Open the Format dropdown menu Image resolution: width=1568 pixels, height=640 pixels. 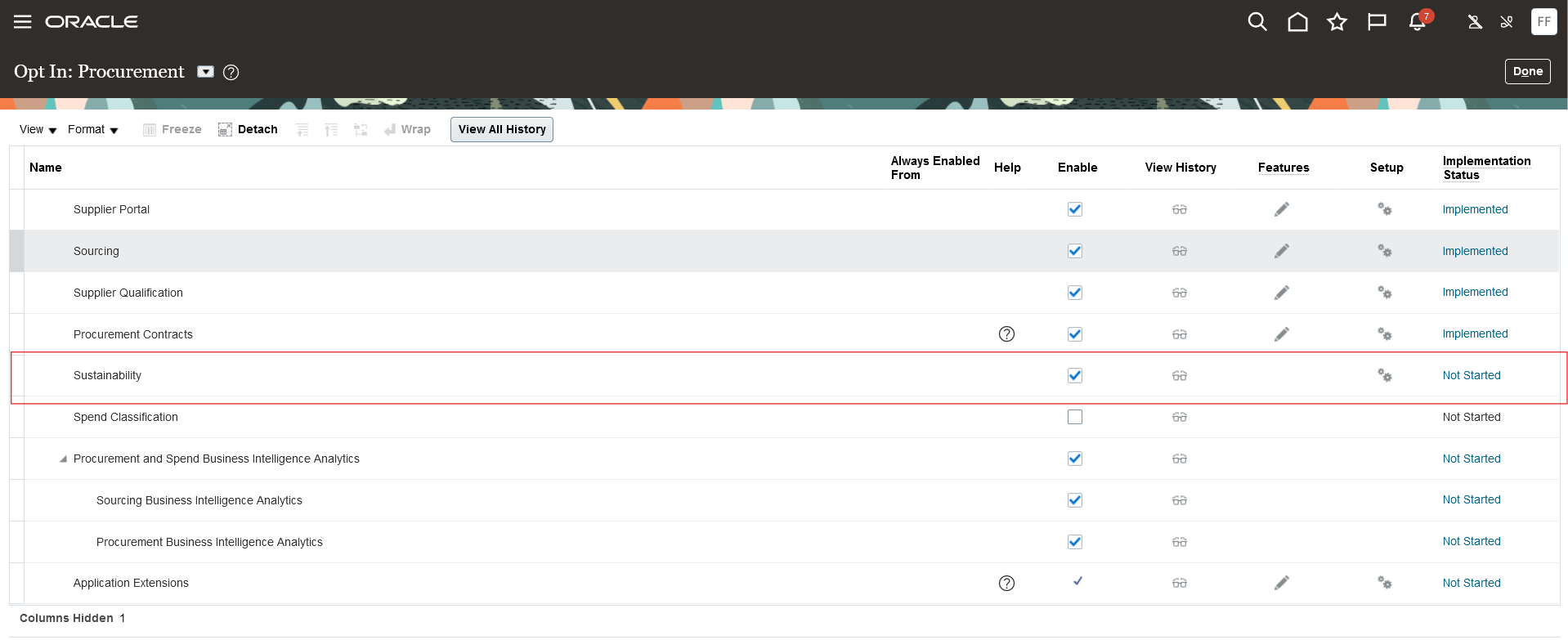(93, 130)
